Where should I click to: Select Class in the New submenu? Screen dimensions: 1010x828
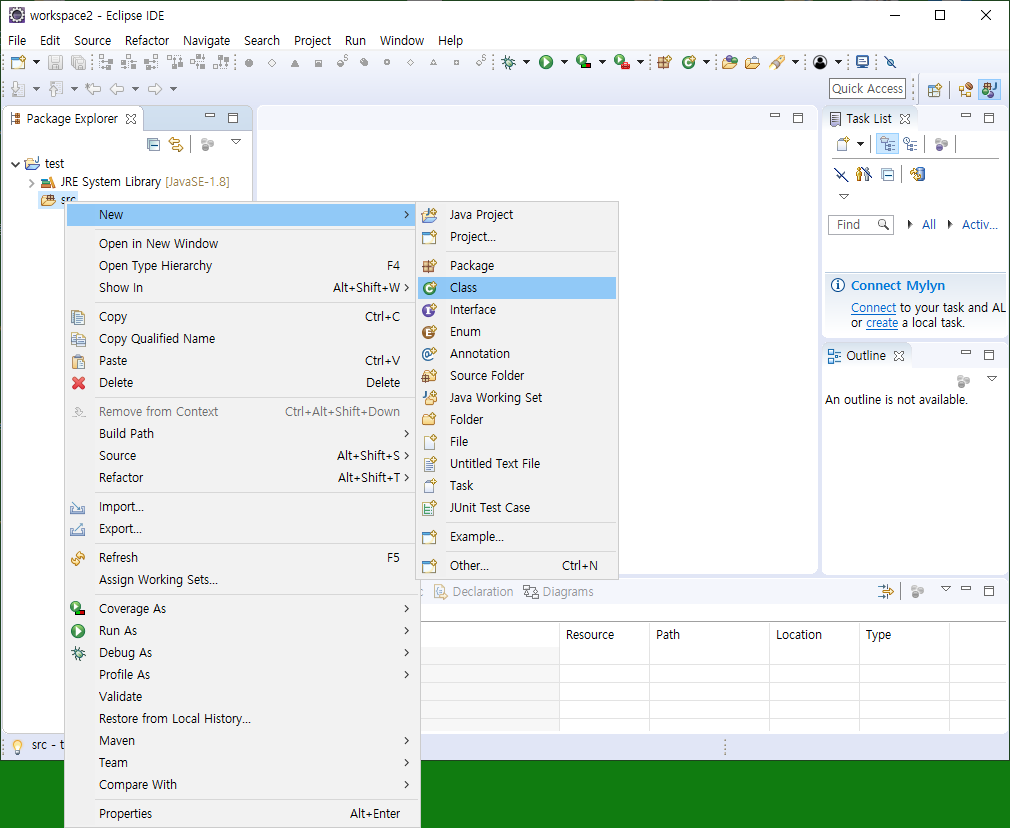[517, 288]
